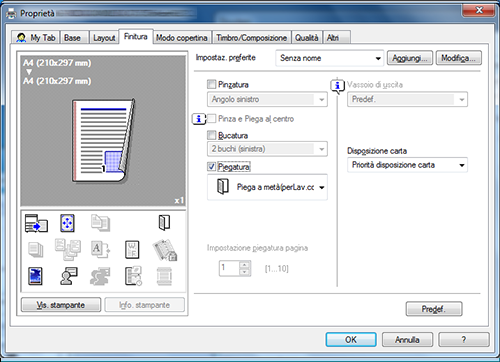Screen dimensions: 500x362
Task: Open the Modo copertina tab
Action: (182, 37)
